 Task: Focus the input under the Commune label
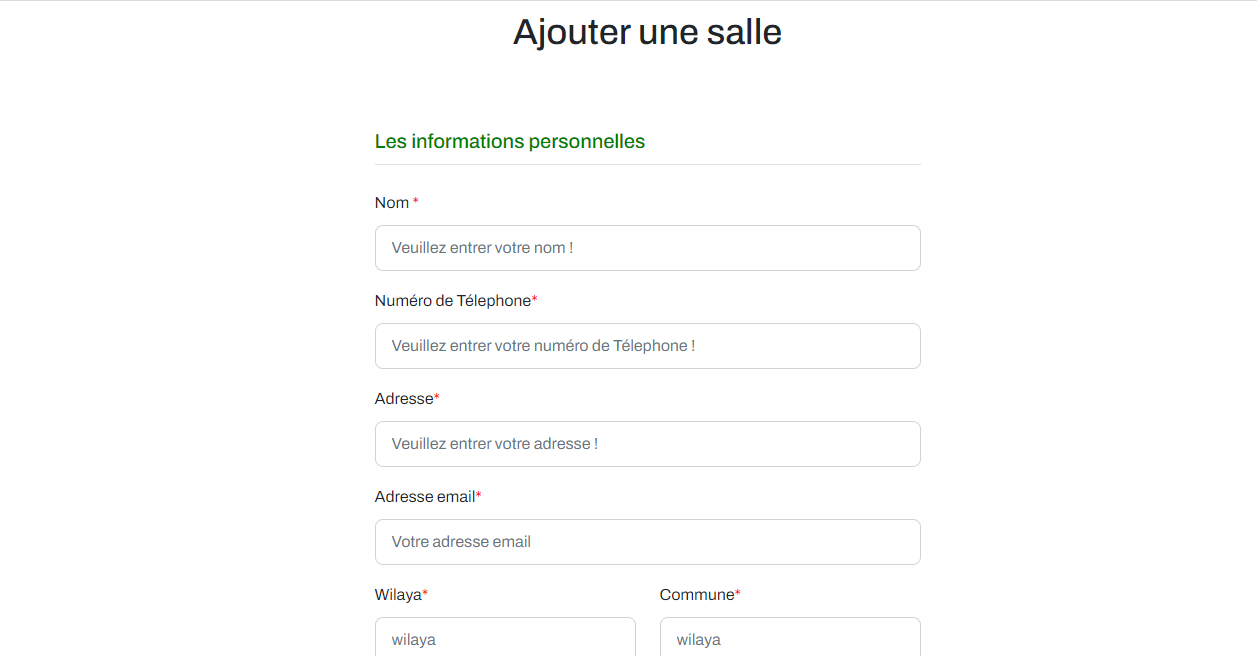pos(790,637)
